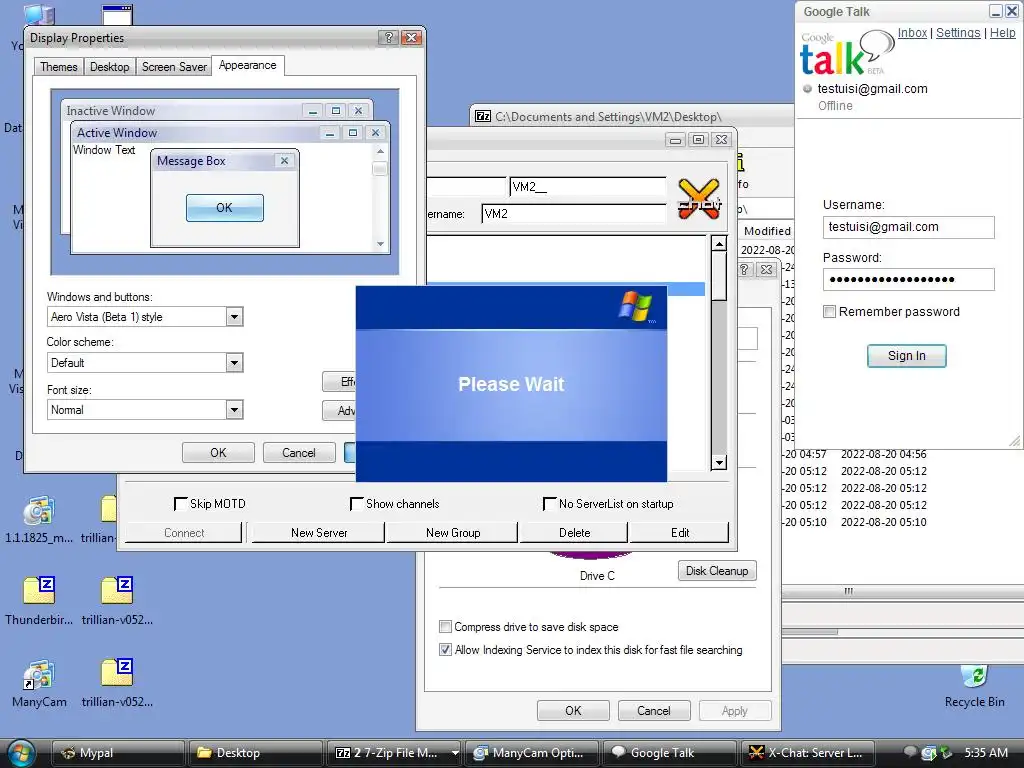Screen dimensions: 1024x768
Task: Click New Group button in X-Chat
Action: (x=453, y=533)
